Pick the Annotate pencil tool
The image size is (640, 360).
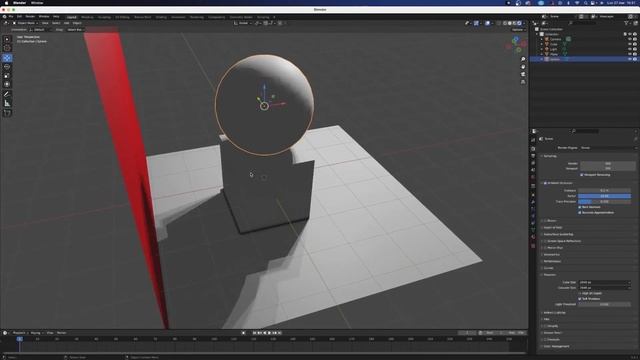pyautogui.click(x=7, y=94)
